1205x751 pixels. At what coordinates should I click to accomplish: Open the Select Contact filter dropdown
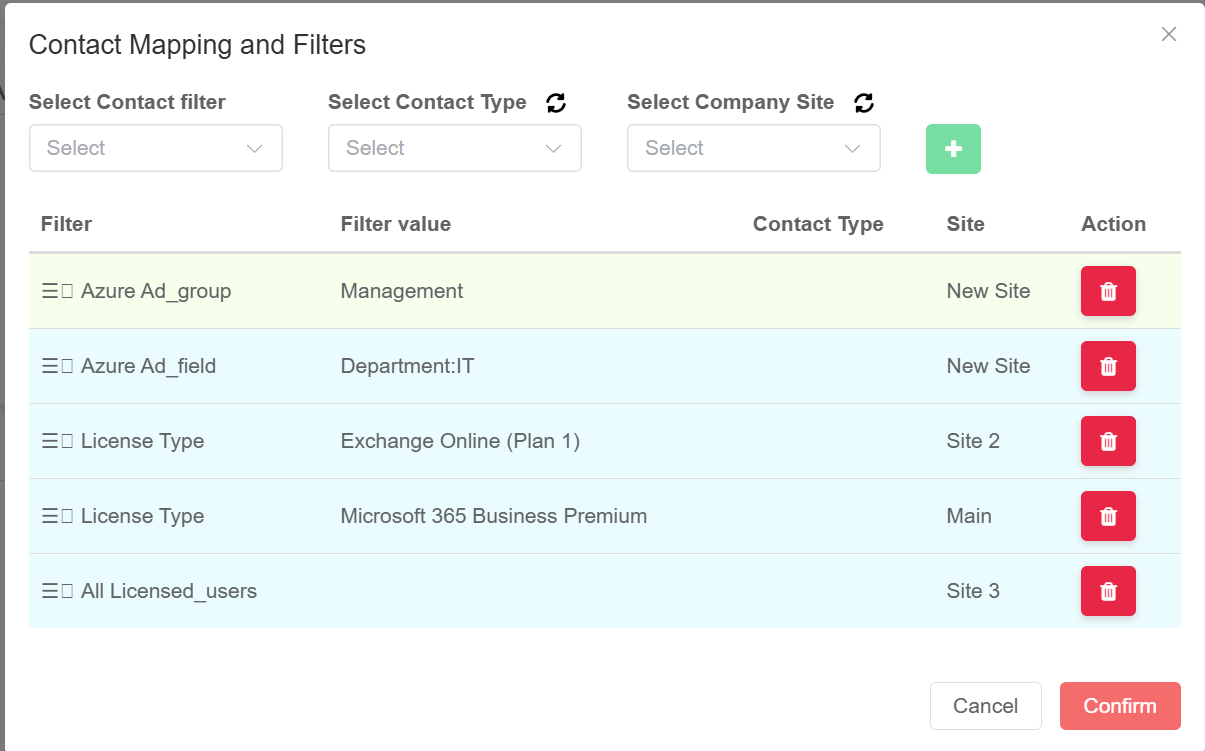tap(156, 148)
